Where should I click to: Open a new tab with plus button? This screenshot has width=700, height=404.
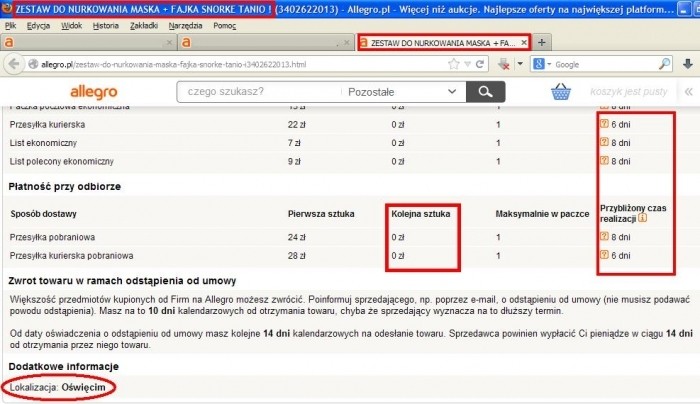pos(541,42)
